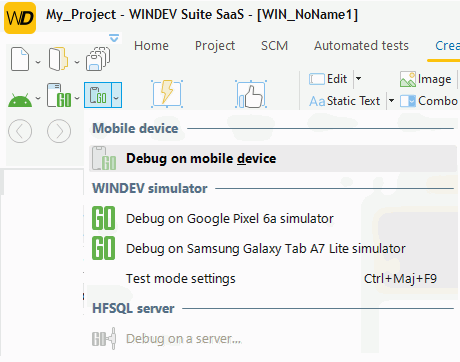Click the GO icon beside Google Pixel 6a
This screenshot has width=460, height=362.
[x=104, y=218]
